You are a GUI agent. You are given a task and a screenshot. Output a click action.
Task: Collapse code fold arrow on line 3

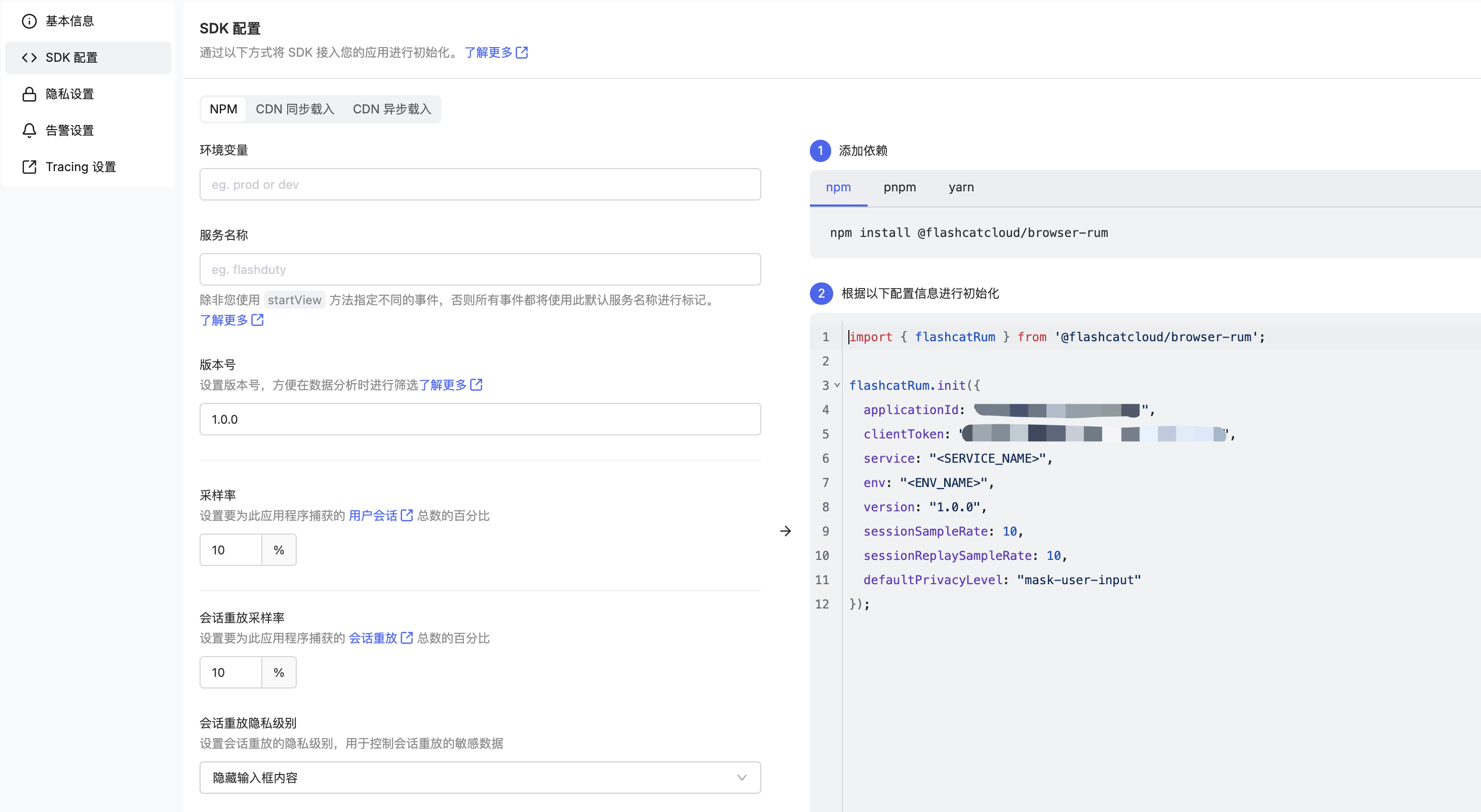click(837, 385)
